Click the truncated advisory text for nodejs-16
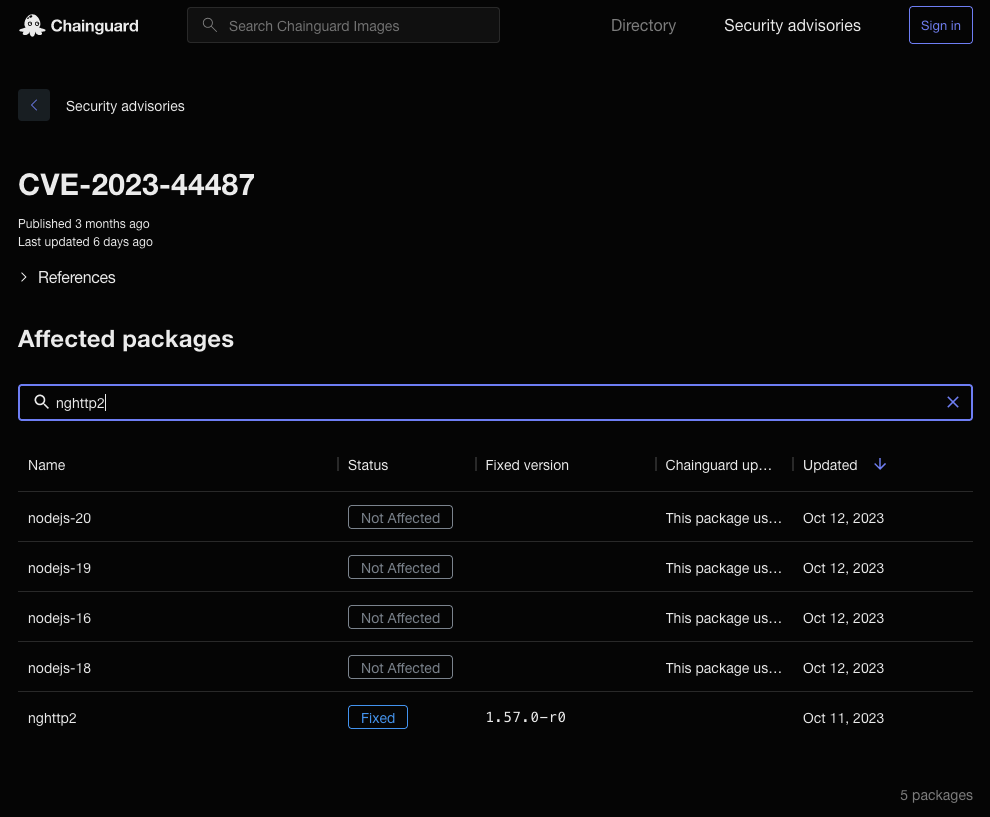 click(x=724, y=617)
